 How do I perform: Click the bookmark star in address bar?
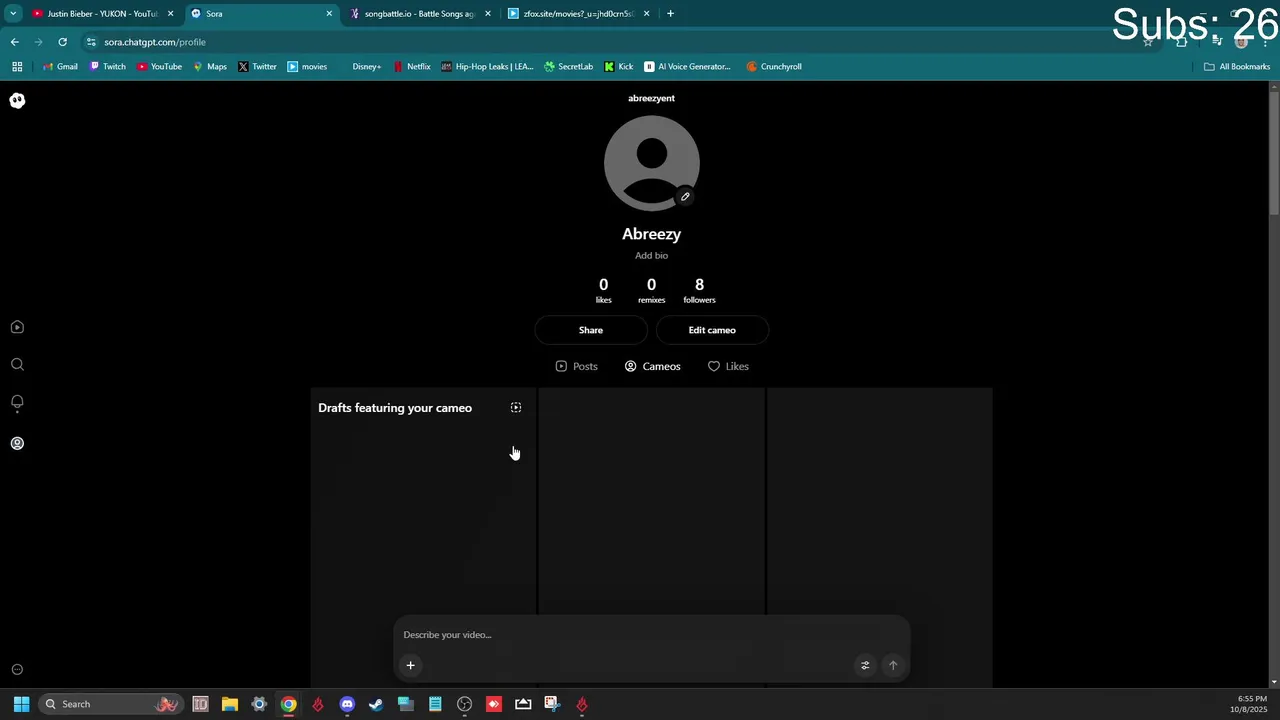tap(1148, 42)
